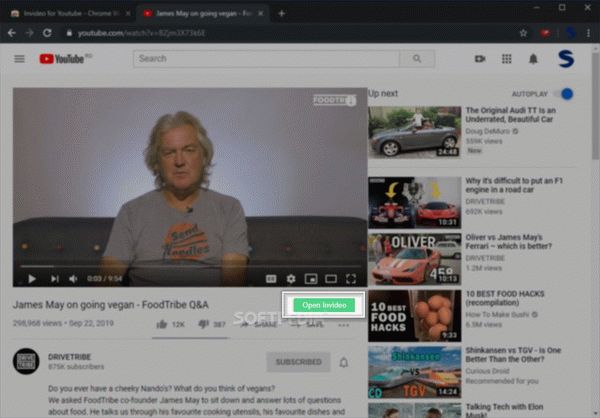600x418 pixels.
Task: Play the video
Action: click(32, 279)
